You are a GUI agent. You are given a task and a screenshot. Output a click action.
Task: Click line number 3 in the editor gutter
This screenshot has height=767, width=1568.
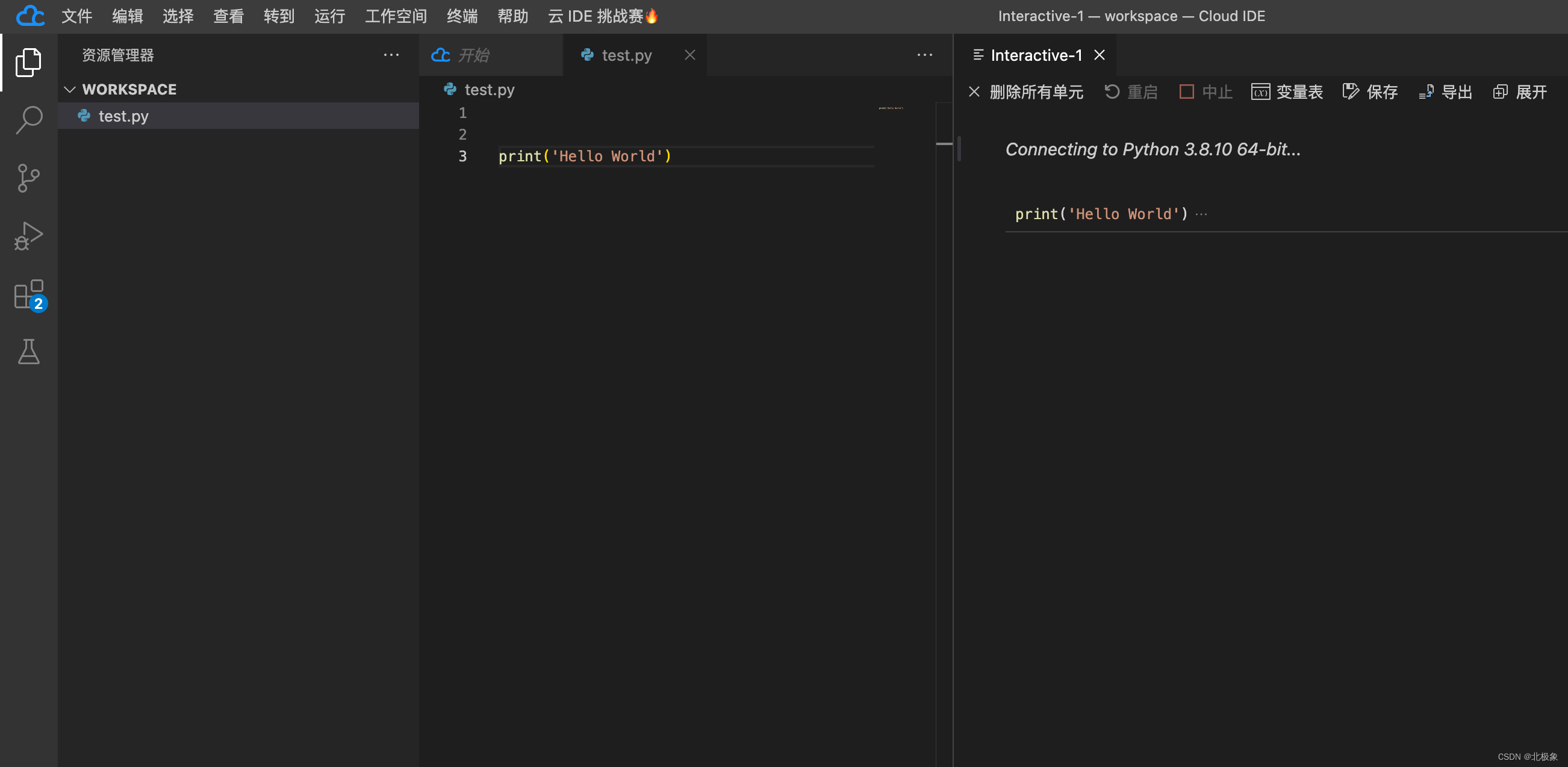click(462, 157)
